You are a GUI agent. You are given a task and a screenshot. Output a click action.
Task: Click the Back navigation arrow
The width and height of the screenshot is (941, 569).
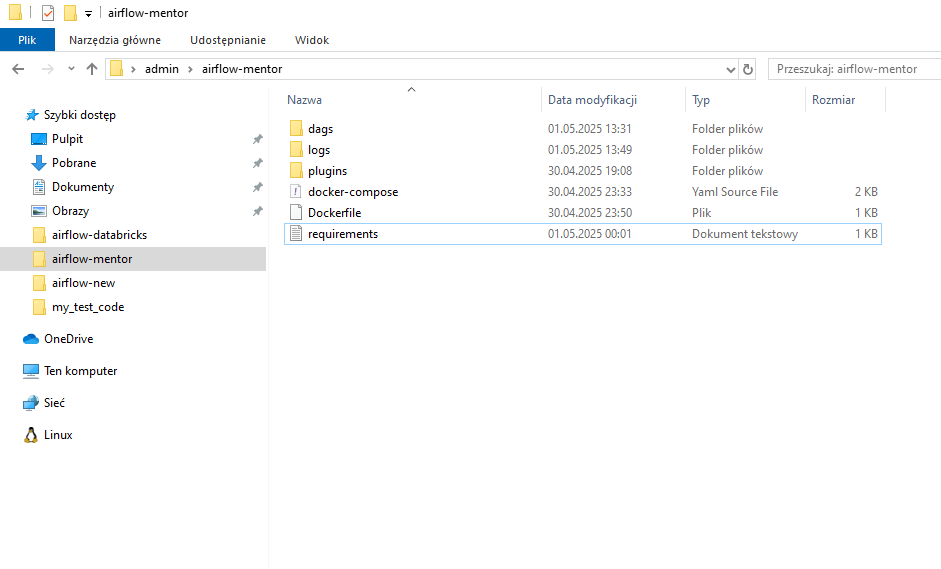point(18,69)
